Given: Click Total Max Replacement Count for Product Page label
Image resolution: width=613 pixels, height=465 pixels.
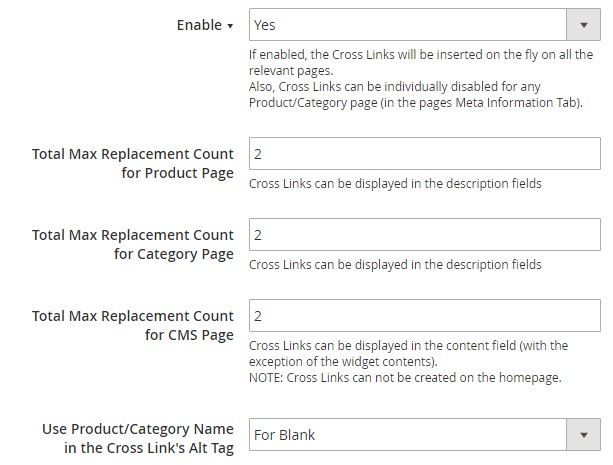Looking at the screenshot, I should coord(133,163).
